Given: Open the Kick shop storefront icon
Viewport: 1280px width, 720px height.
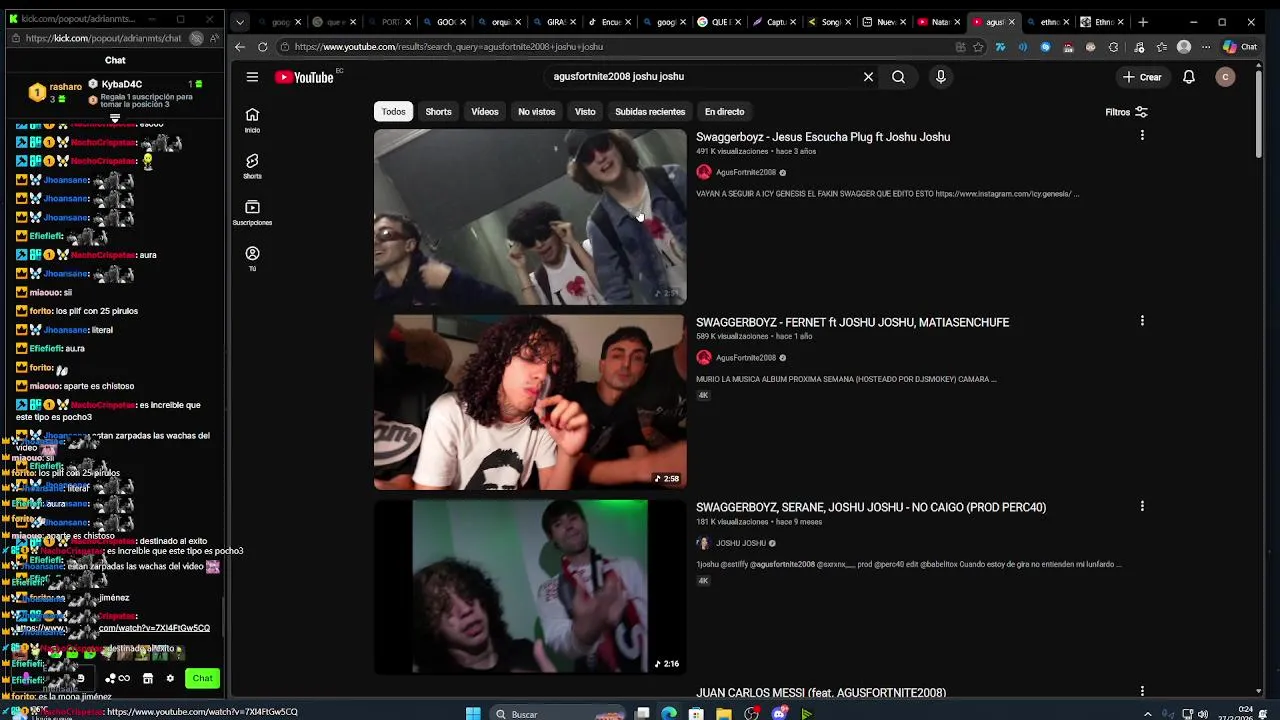Looking at the screenshot, I should point(147,678).
